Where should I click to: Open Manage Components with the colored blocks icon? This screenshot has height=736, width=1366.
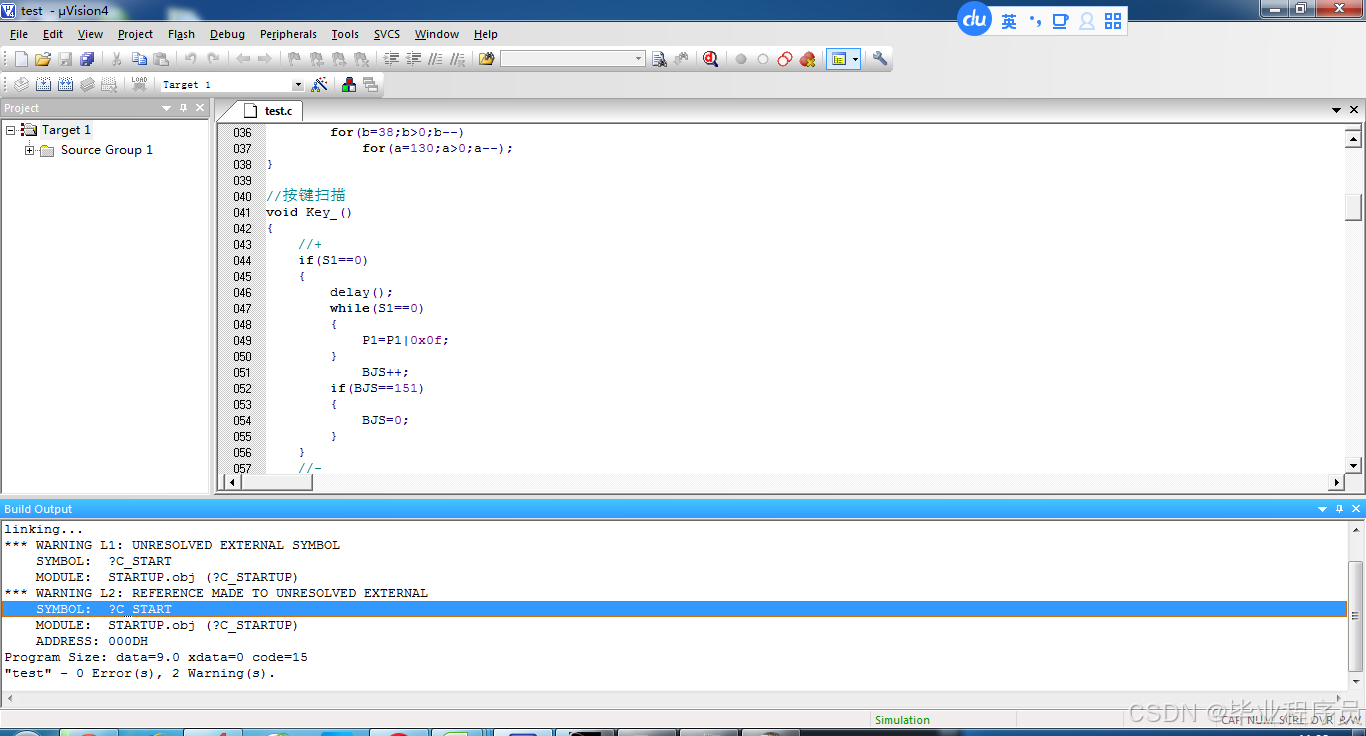click(x=349, y=85)
